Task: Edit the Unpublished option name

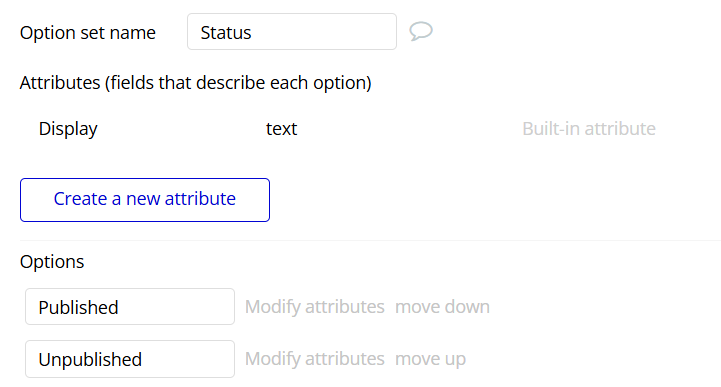Action: click(130, 359)
